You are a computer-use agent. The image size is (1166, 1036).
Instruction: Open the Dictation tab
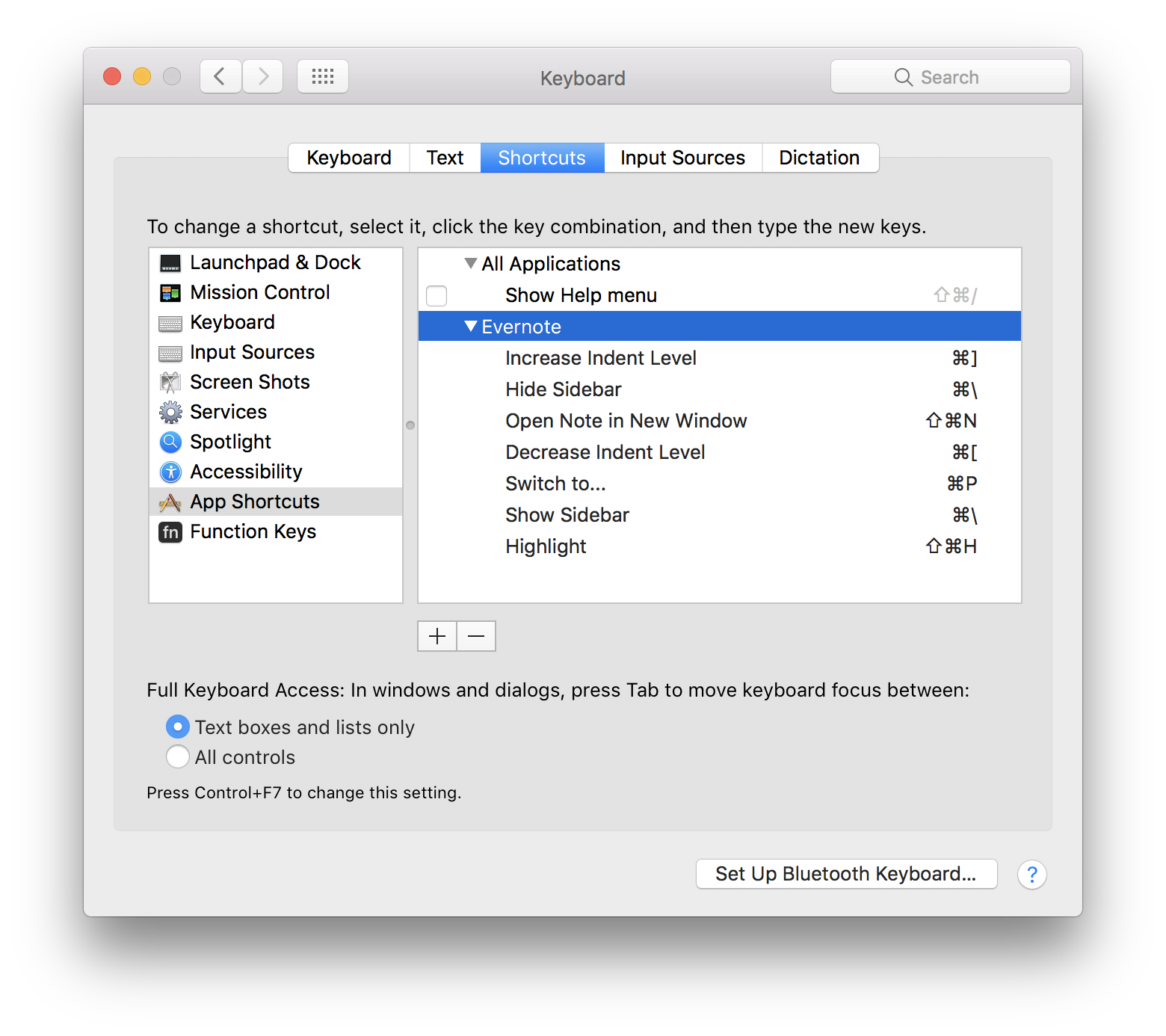point(820,158)
